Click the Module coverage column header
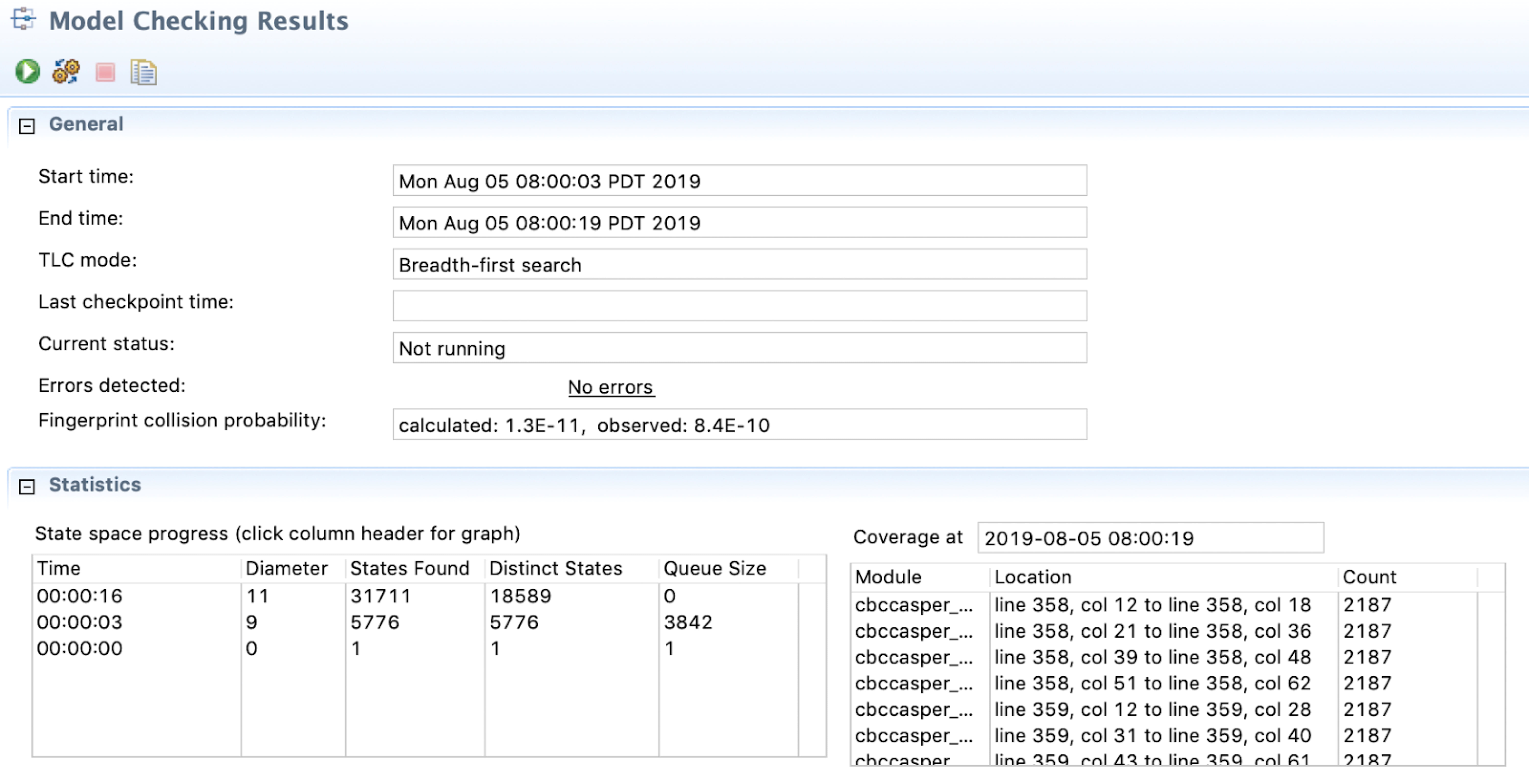The image size is (1529, 784). [x=888, y=577]
